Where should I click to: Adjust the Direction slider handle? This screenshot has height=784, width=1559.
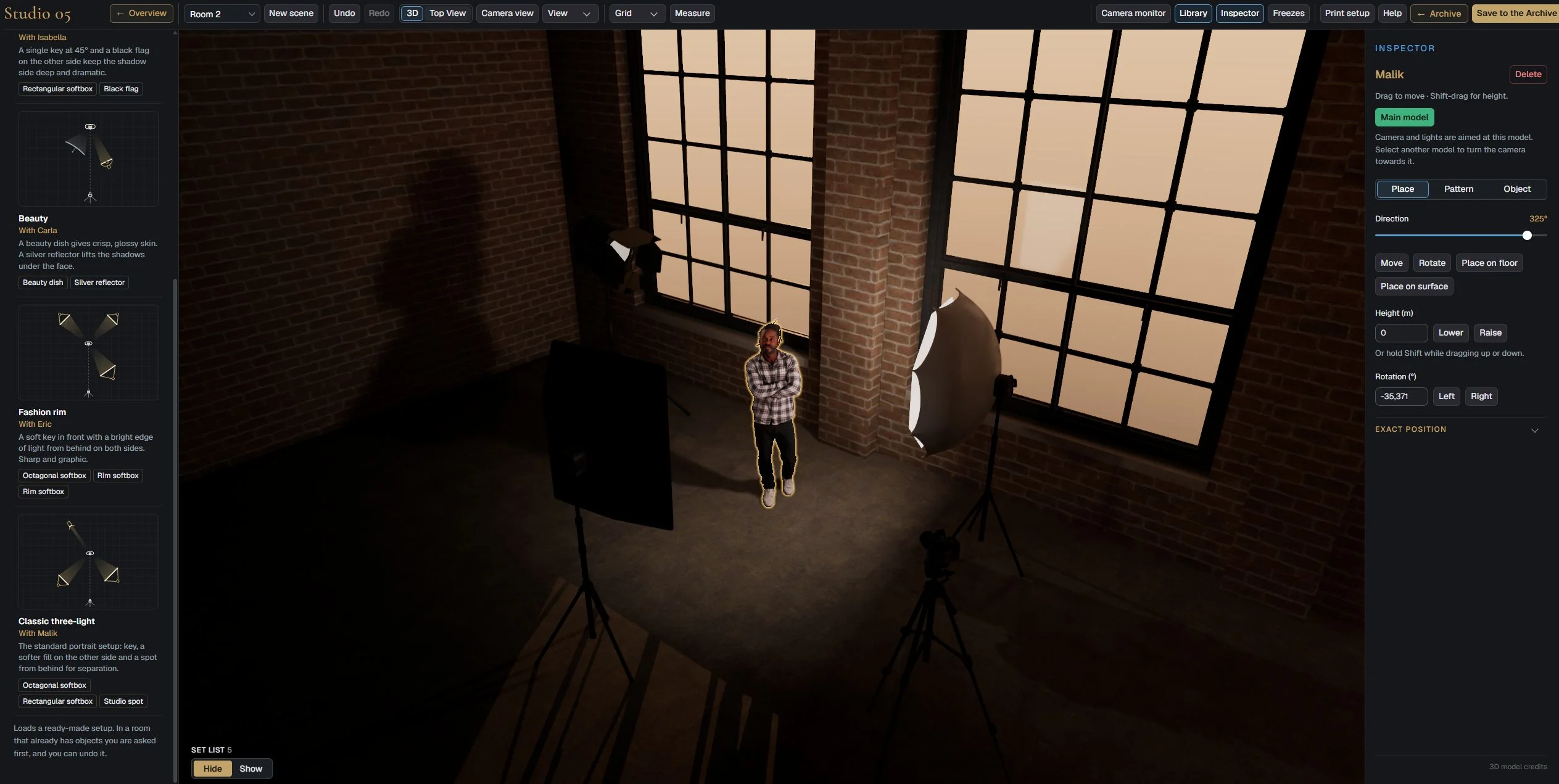(1527, 236)
